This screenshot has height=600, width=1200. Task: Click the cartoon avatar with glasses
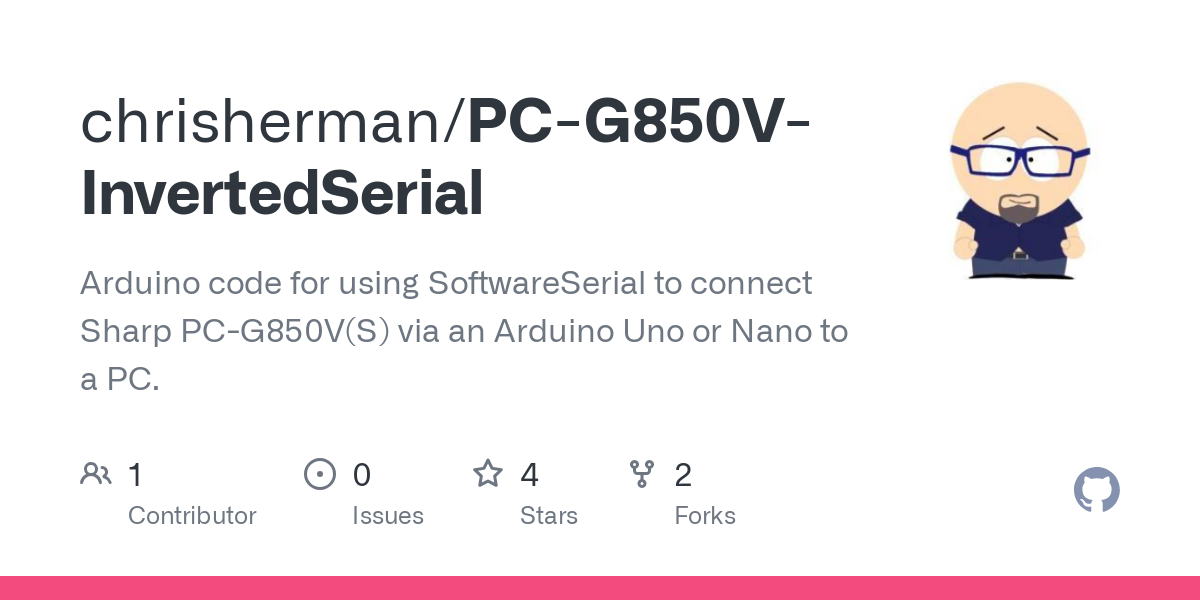tap(1019, 180)
